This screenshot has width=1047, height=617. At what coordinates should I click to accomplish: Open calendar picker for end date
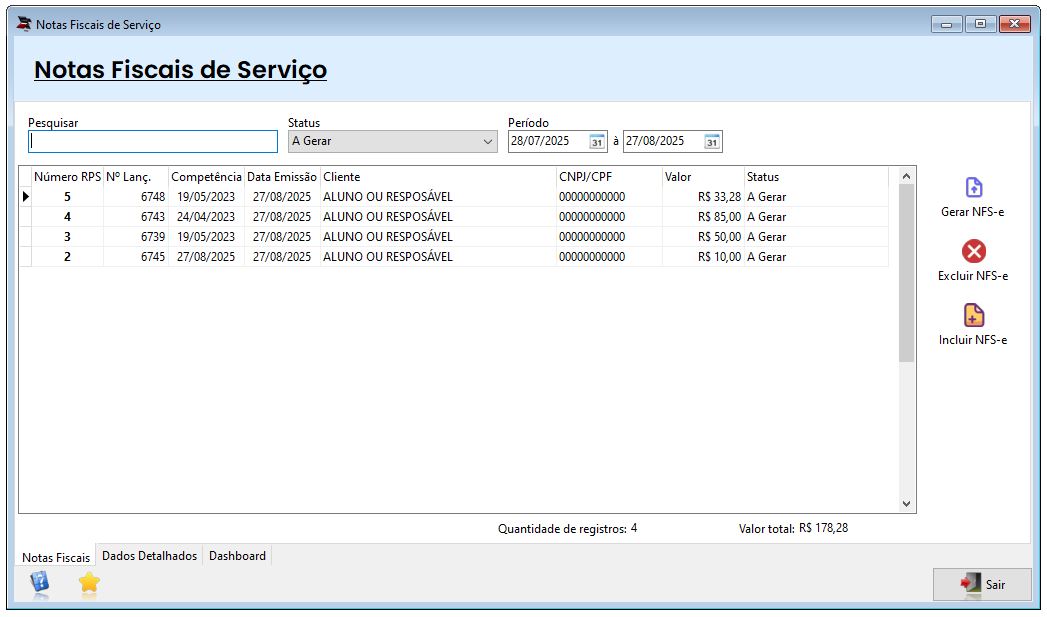tap(712, 141)
